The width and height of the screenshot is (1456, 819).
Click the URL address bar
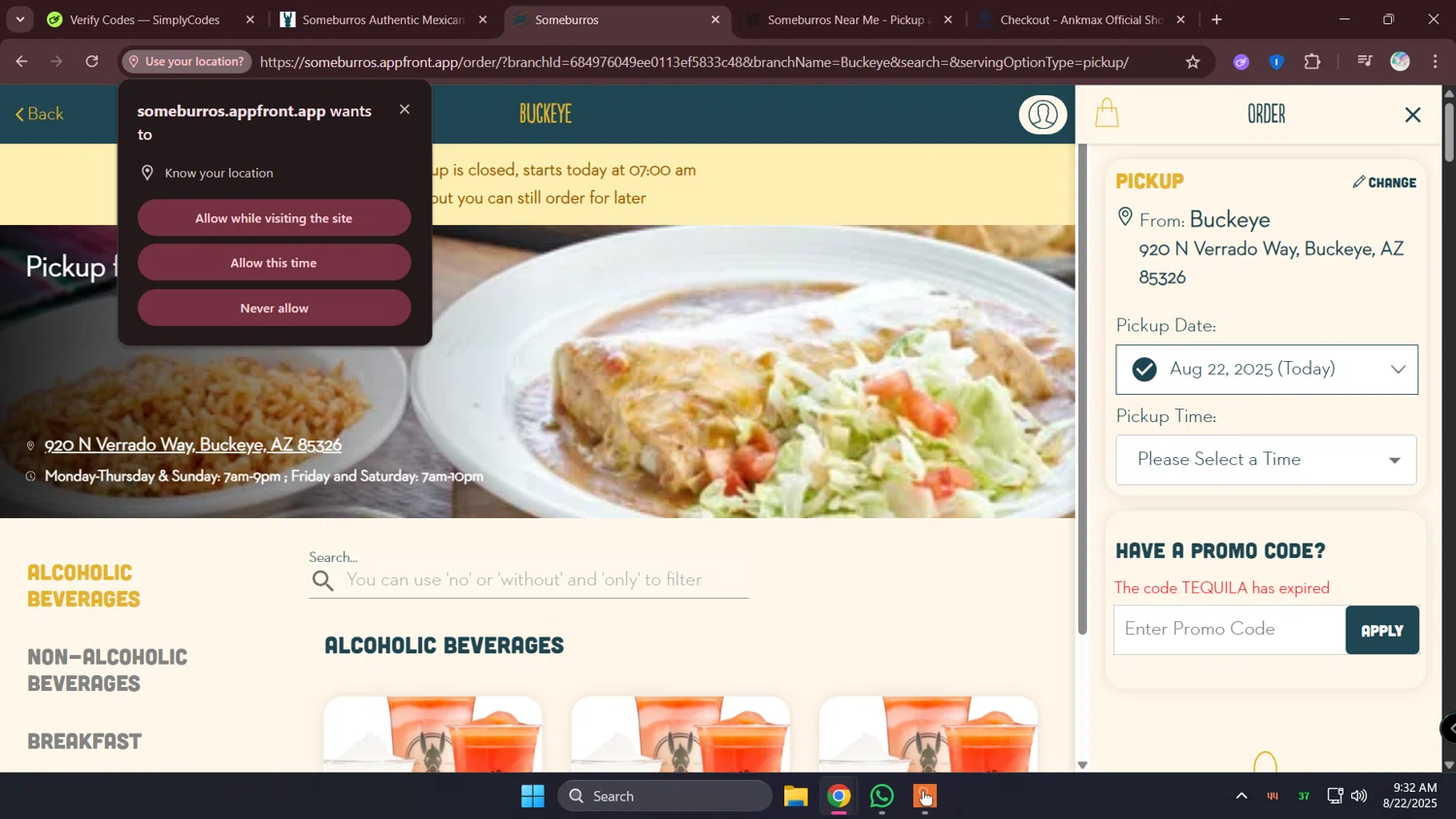point(694,62)
